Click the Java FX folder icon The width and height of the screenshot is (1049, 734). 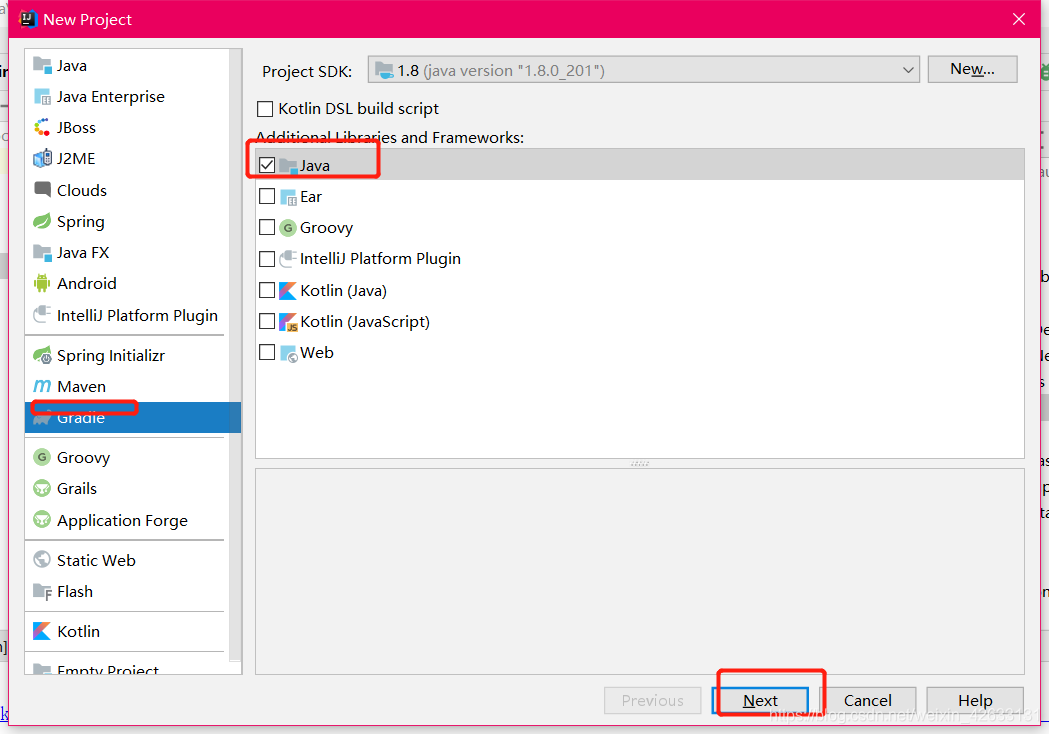pyautogui.click(x=42, y=252)
